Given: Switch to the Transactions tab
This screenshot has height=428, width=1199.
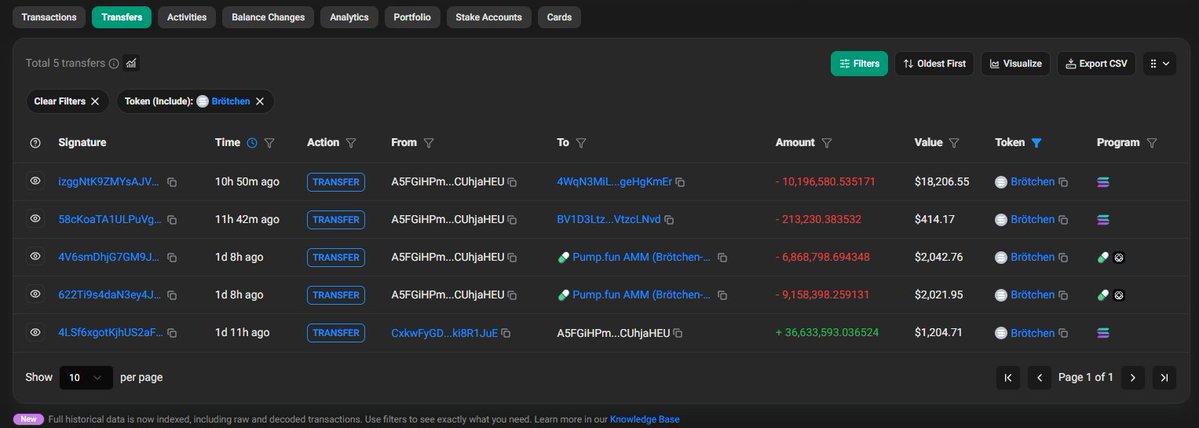Looking at the screenshot, I should (x=49, y=17).
